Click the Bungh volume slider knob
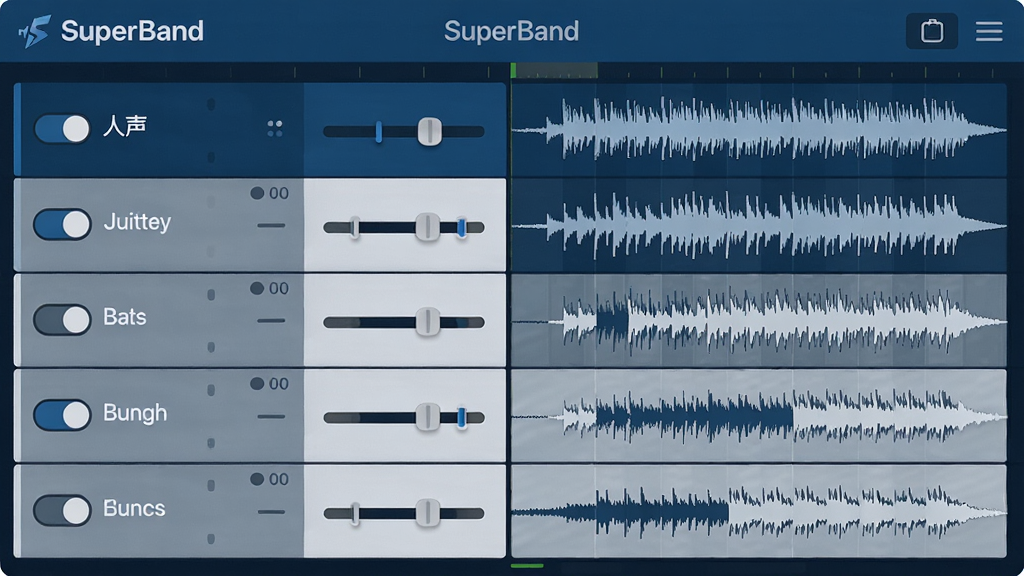 click(428, 417)
